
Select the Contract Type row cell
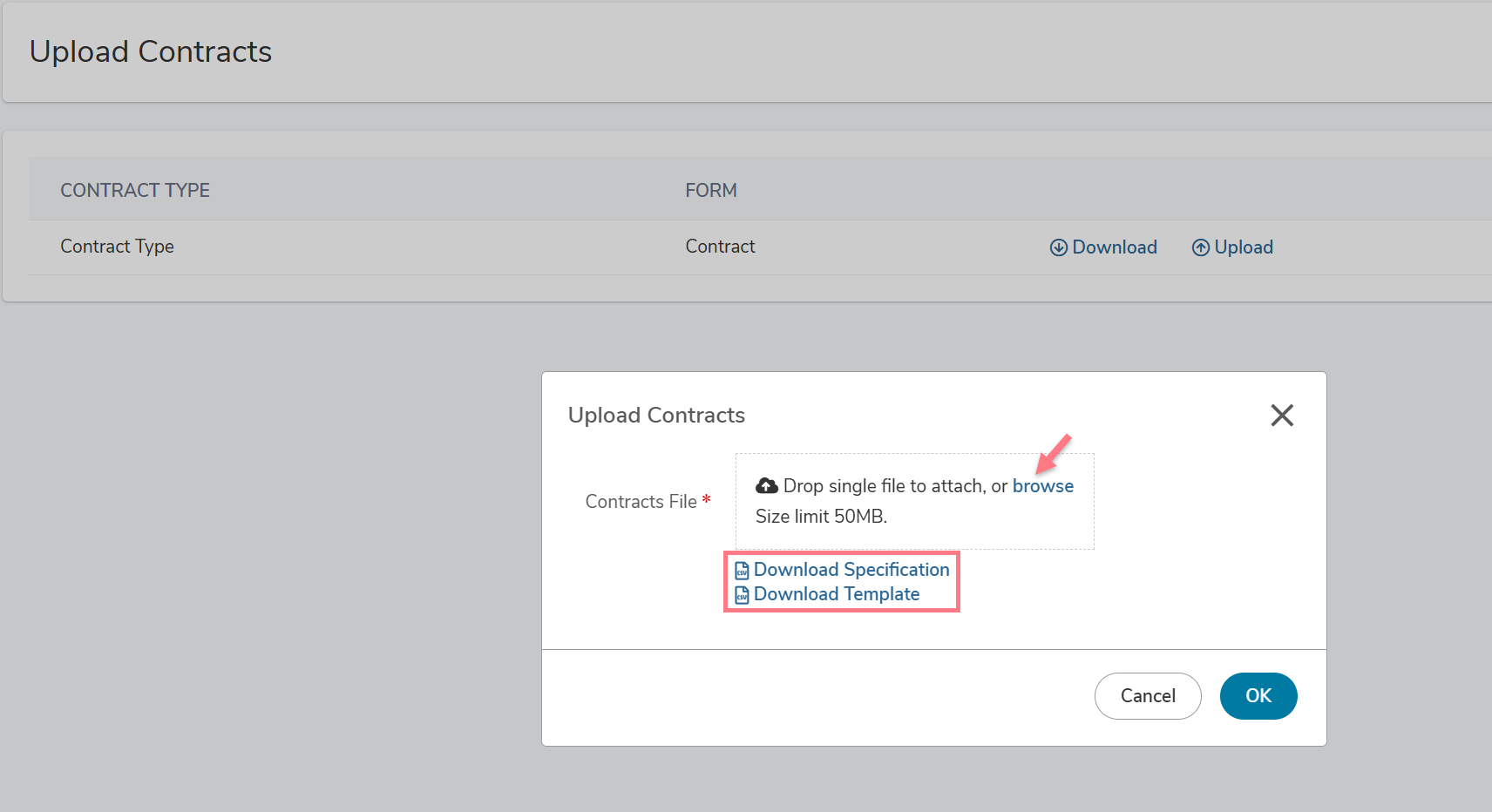(x=117, y=247)
